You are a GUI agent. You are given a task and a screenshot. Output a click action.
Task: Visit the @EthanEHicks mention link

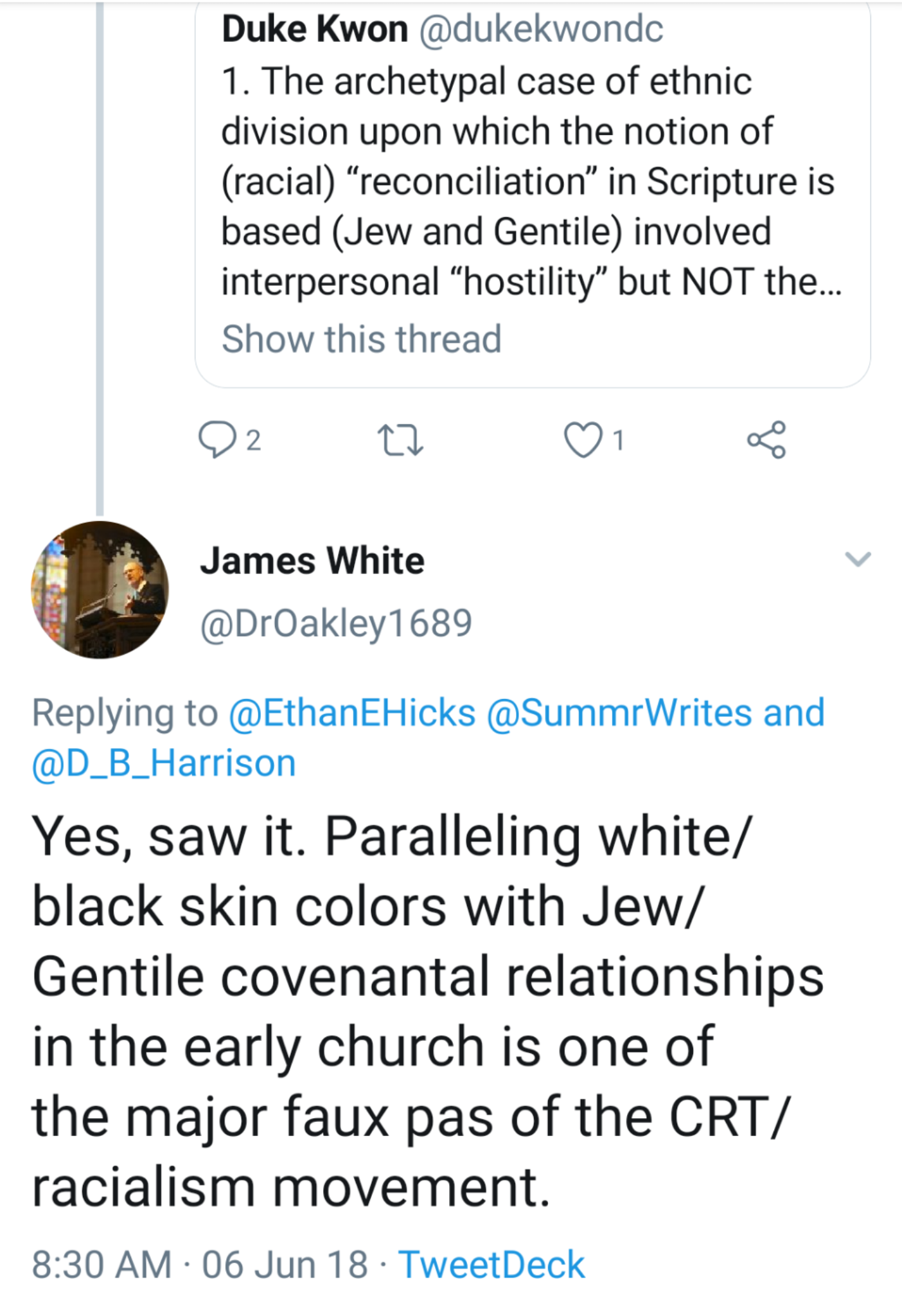352,713
